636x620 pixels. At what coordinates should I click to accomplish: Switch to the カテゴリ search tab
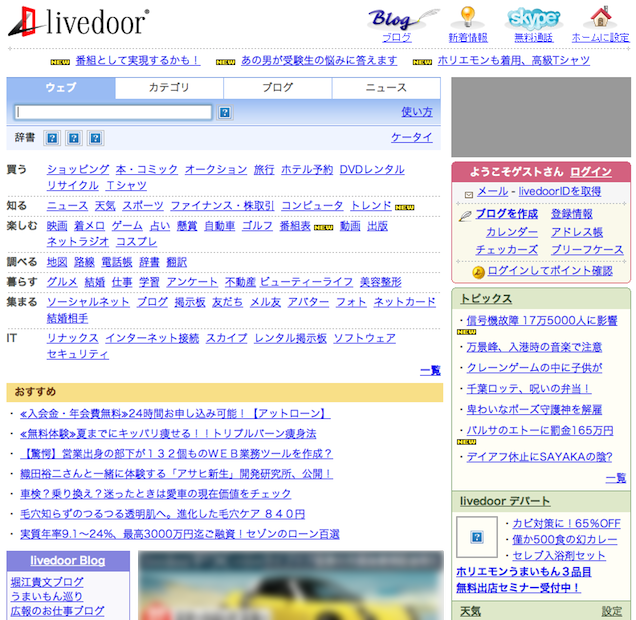point(169,88)
